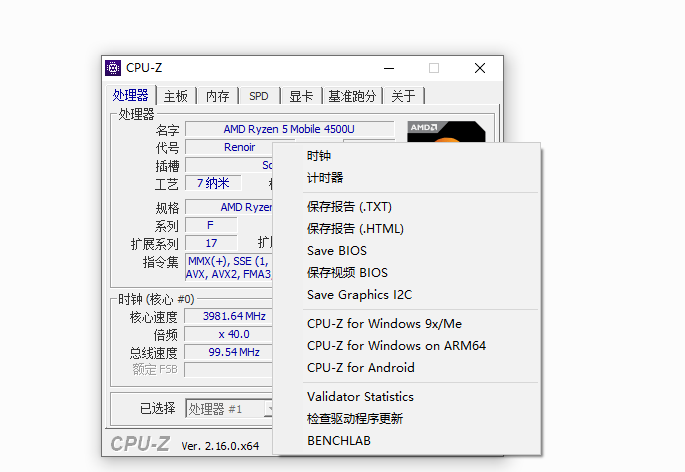Click the AMD Ryzen logo image
This screenshot has width=685, height=472.
pyautogui.click(x=446, y=132)
